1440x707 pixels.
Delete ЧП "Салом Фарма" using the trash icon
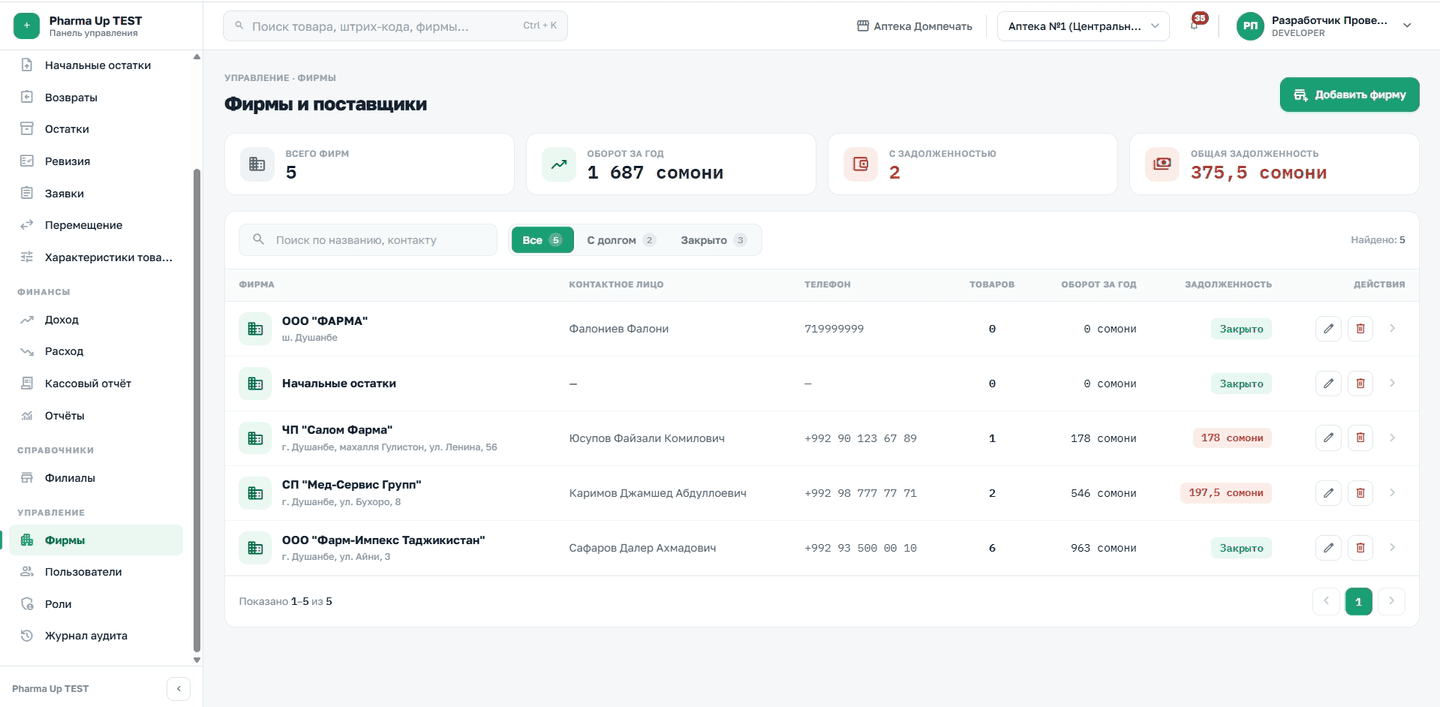coord(1360,438)
